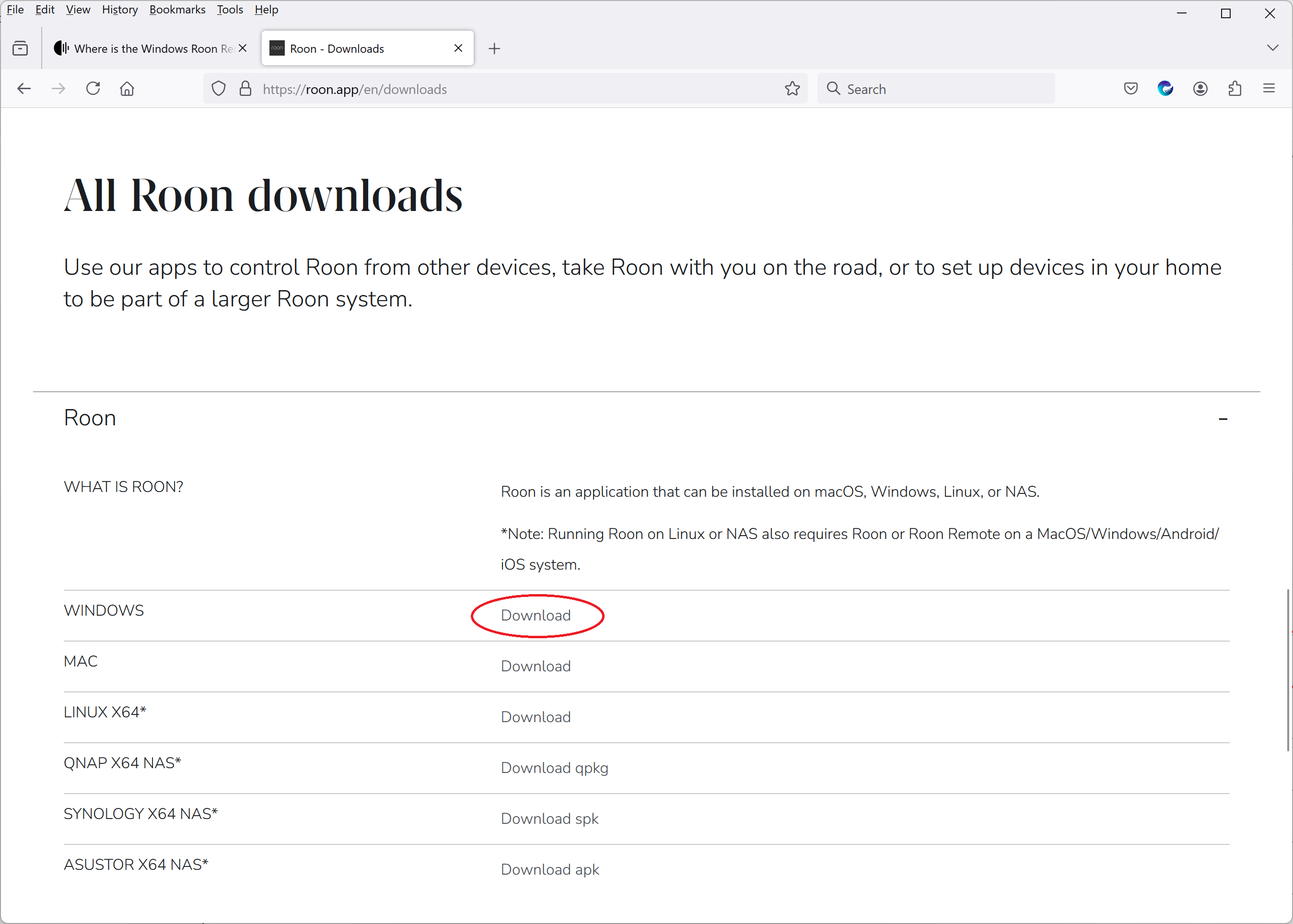Click the page vertical scrollbar thumb
The height and width of the screenshot is (924, 1293).
[x=1288, y=671]
